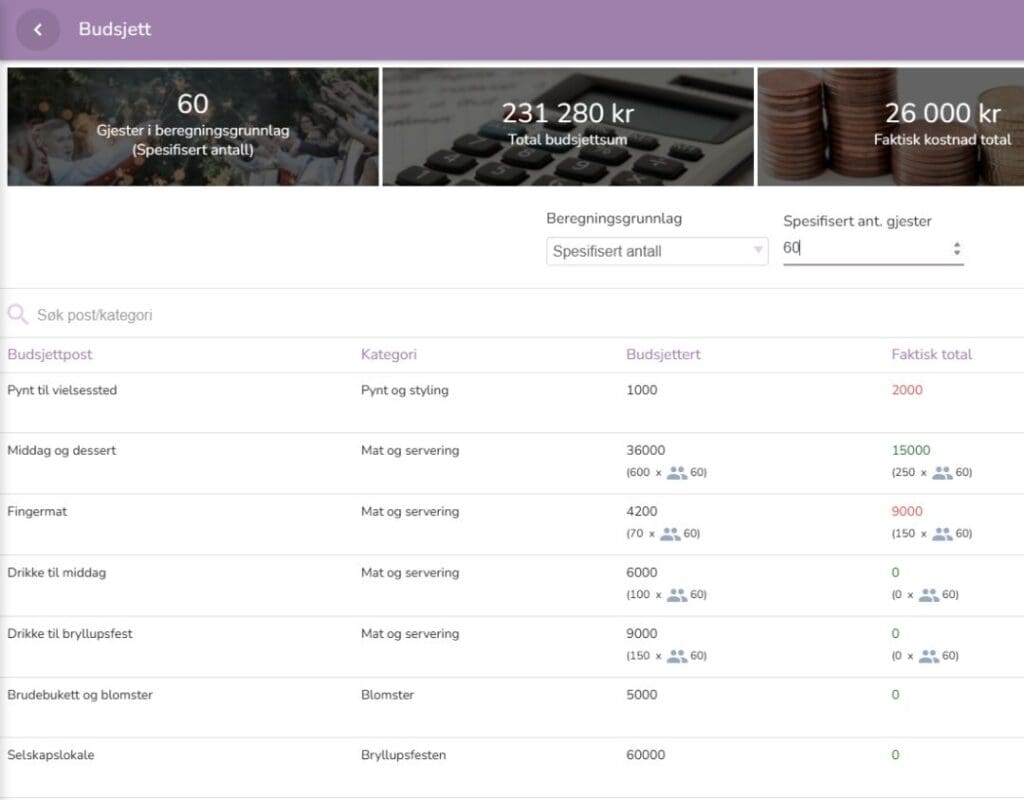Click guests icon under Fingermat budgeted amount

670,533
